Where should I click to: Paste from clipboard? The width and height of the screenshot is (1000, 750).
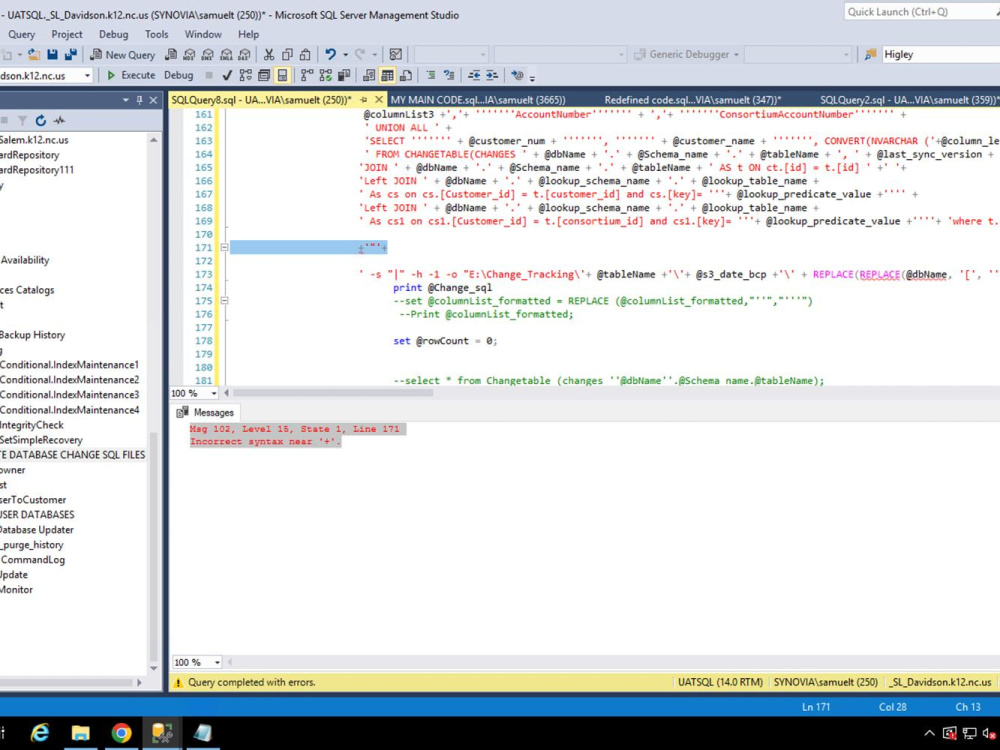305,55
